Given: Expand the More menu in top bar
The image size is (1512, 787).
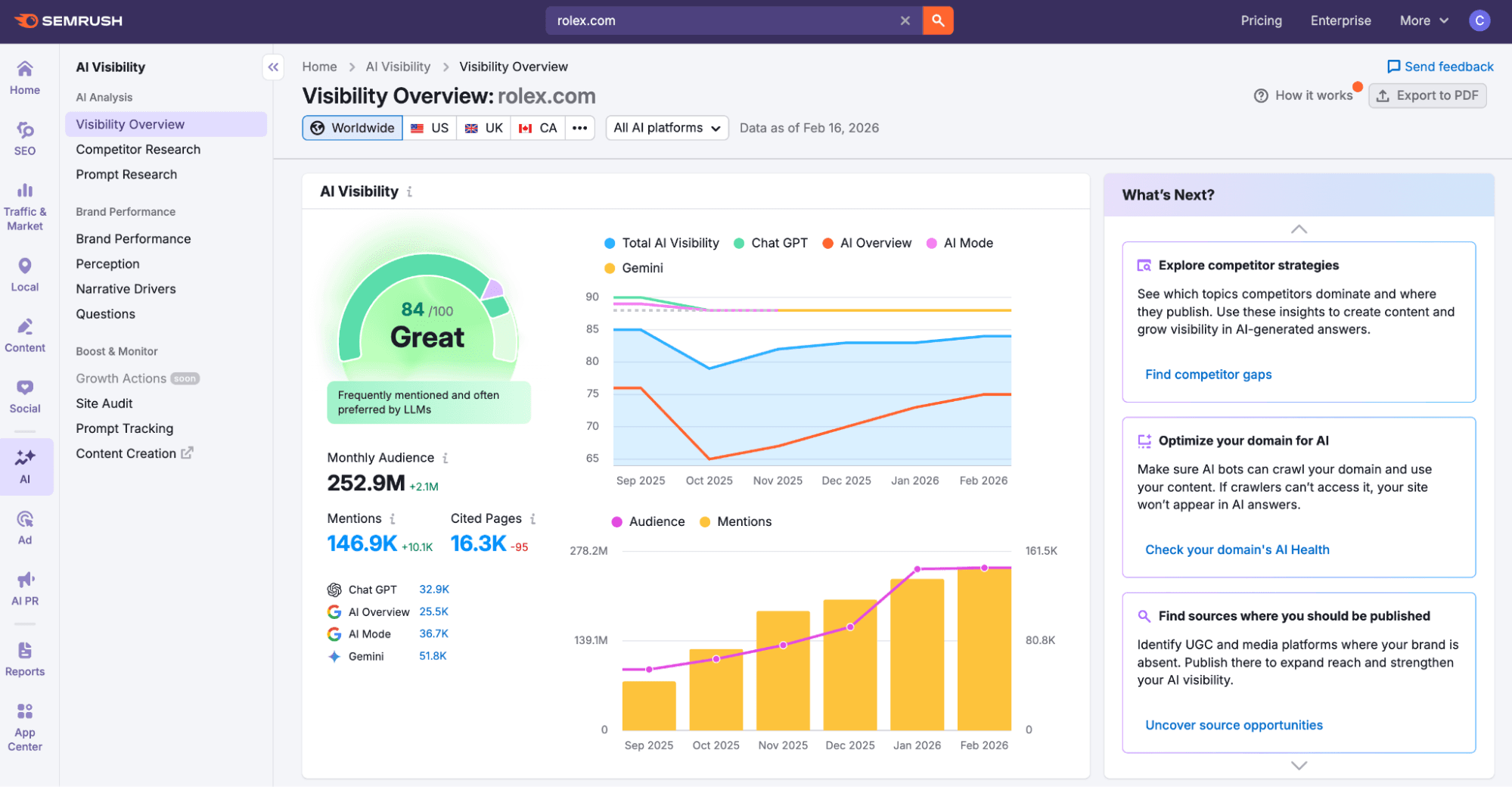Looking at the screenshot, I should click(x=1423, y=20).
